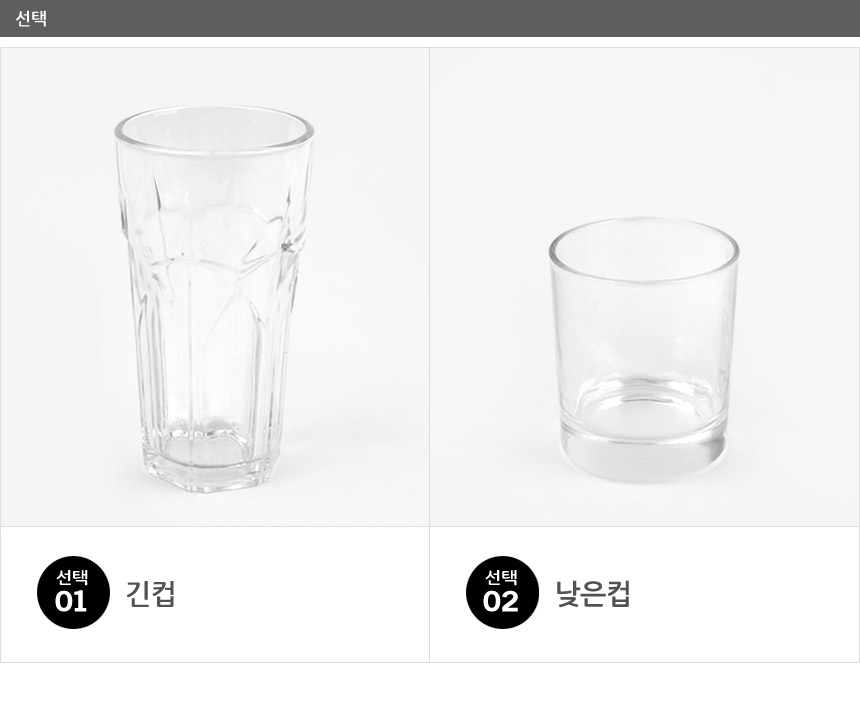
Task: Click the number 01 in the first badge
Action: pos(72,602)
